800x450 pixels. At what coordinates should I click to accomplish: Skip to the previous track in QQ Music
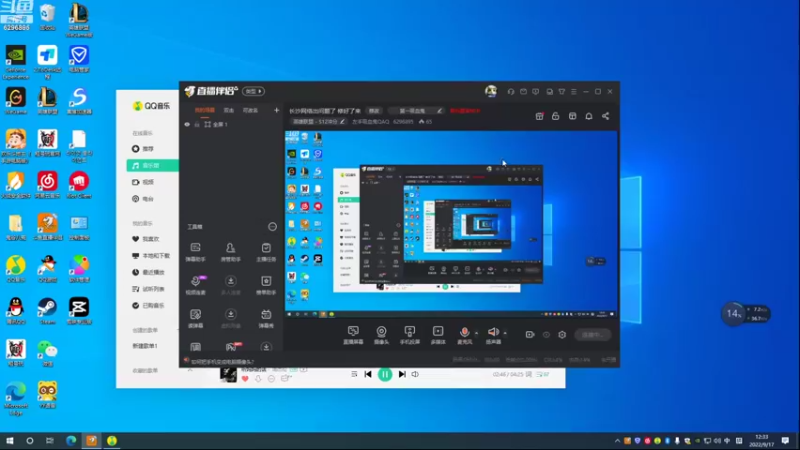[x=368, y=374]
